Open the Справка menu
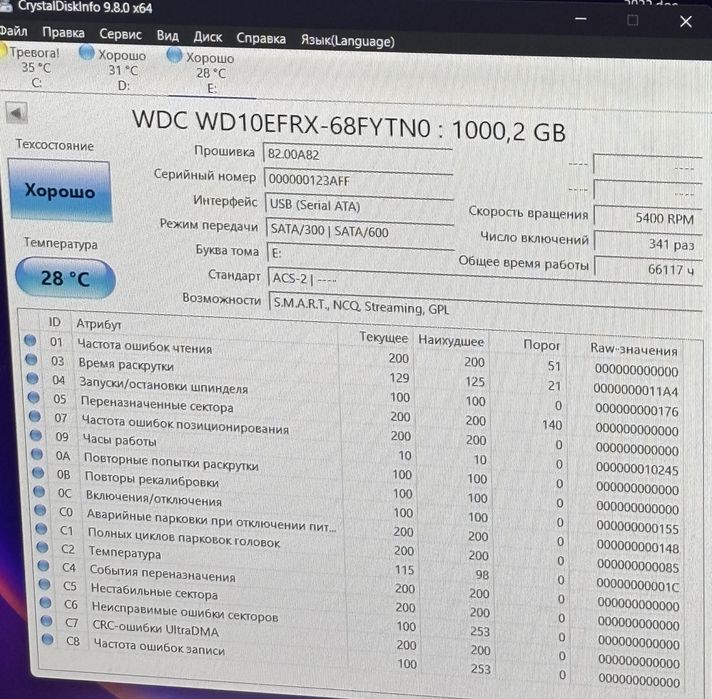 (x=261, y=39)
